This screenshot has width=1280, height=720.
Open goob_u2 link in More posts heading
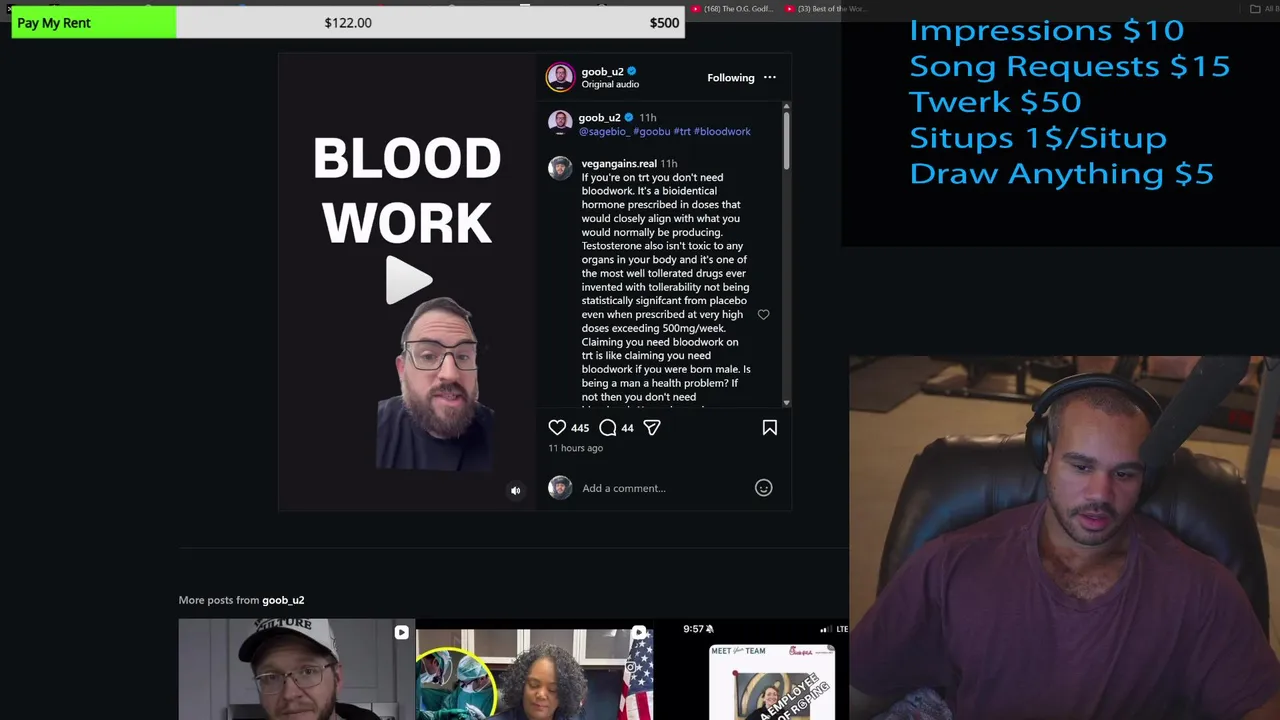pyautogui.click(x=283, y=600)
